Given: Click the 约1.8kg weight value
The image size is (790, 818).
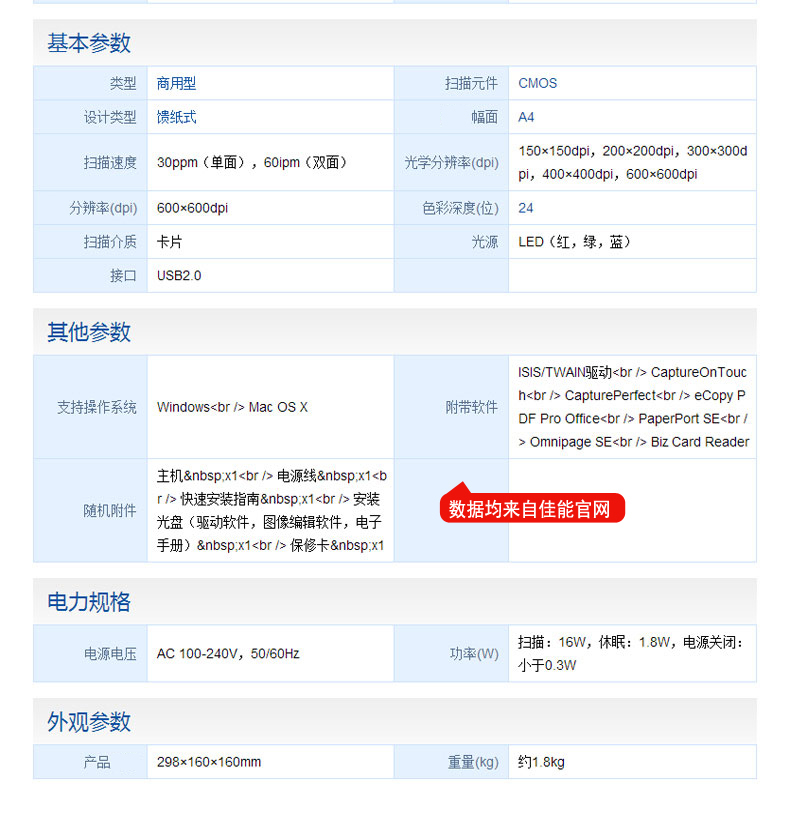Looking at the screenshot, I should pos(541,762).
